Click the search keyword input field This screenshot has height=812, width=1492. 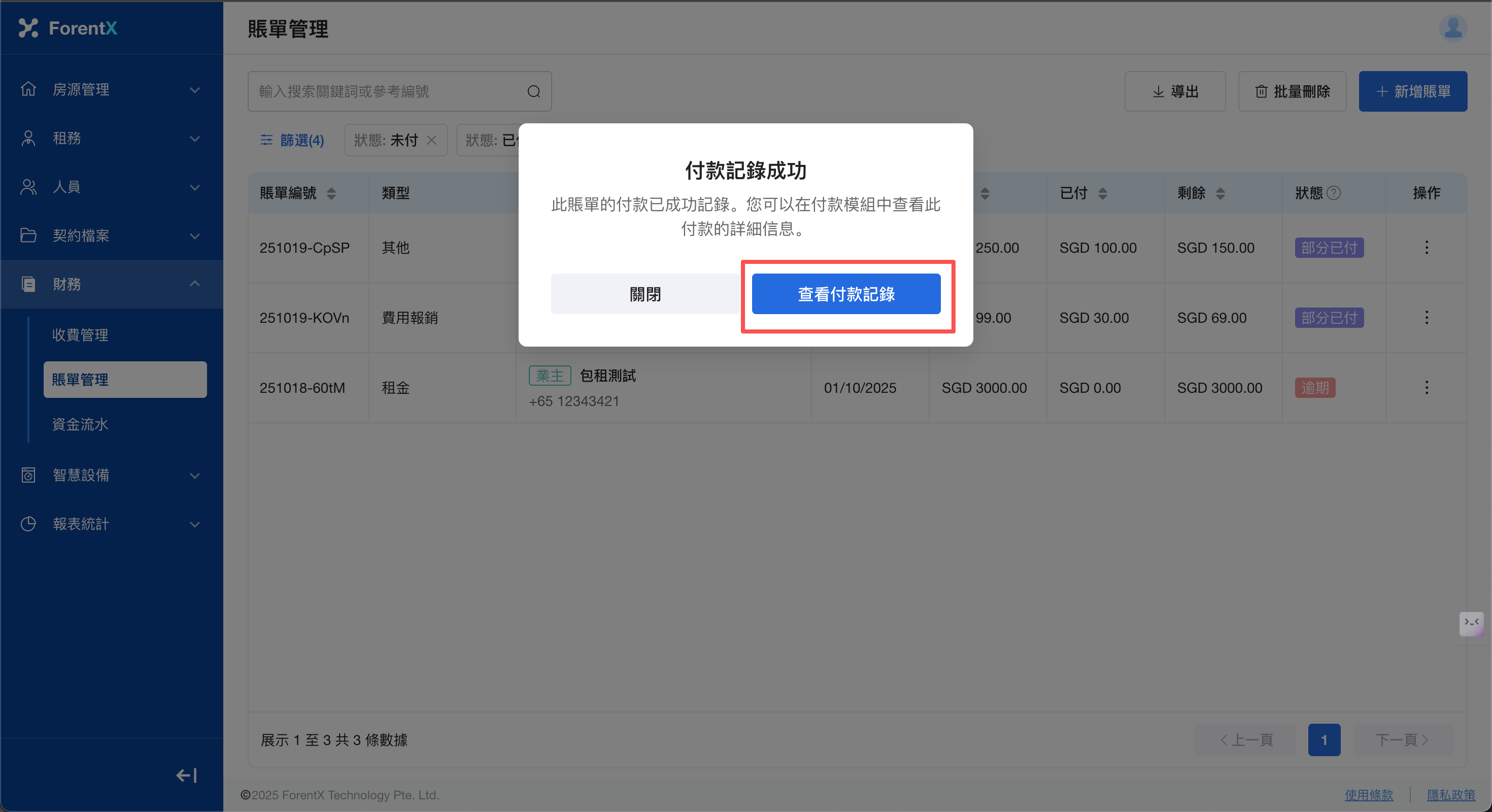pyautogui.click(x=388, y=91)
